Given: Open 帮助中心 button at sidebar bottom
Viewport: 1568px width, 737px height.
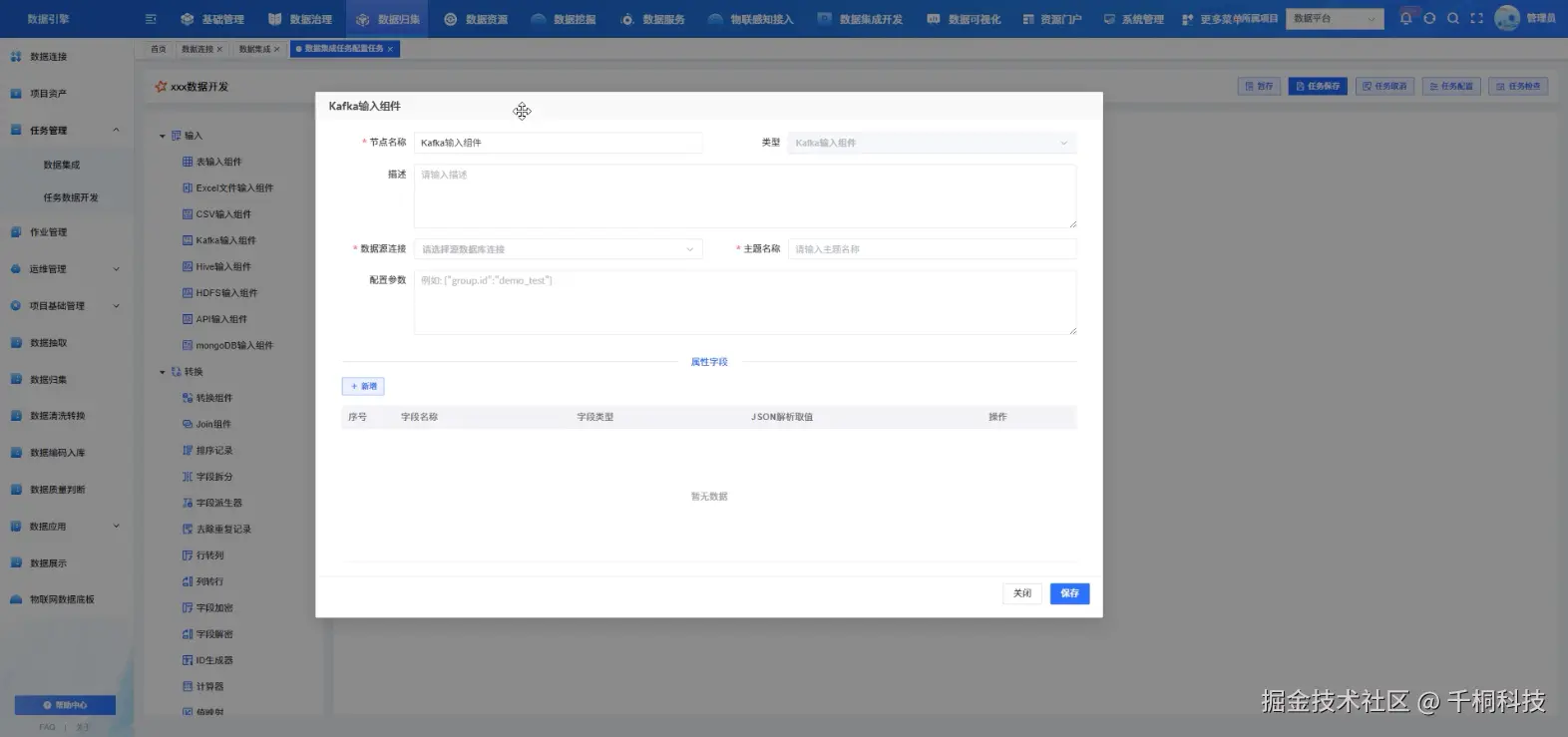Looking at the screenshot, I should pyautogui.click(x=65, y=705).
